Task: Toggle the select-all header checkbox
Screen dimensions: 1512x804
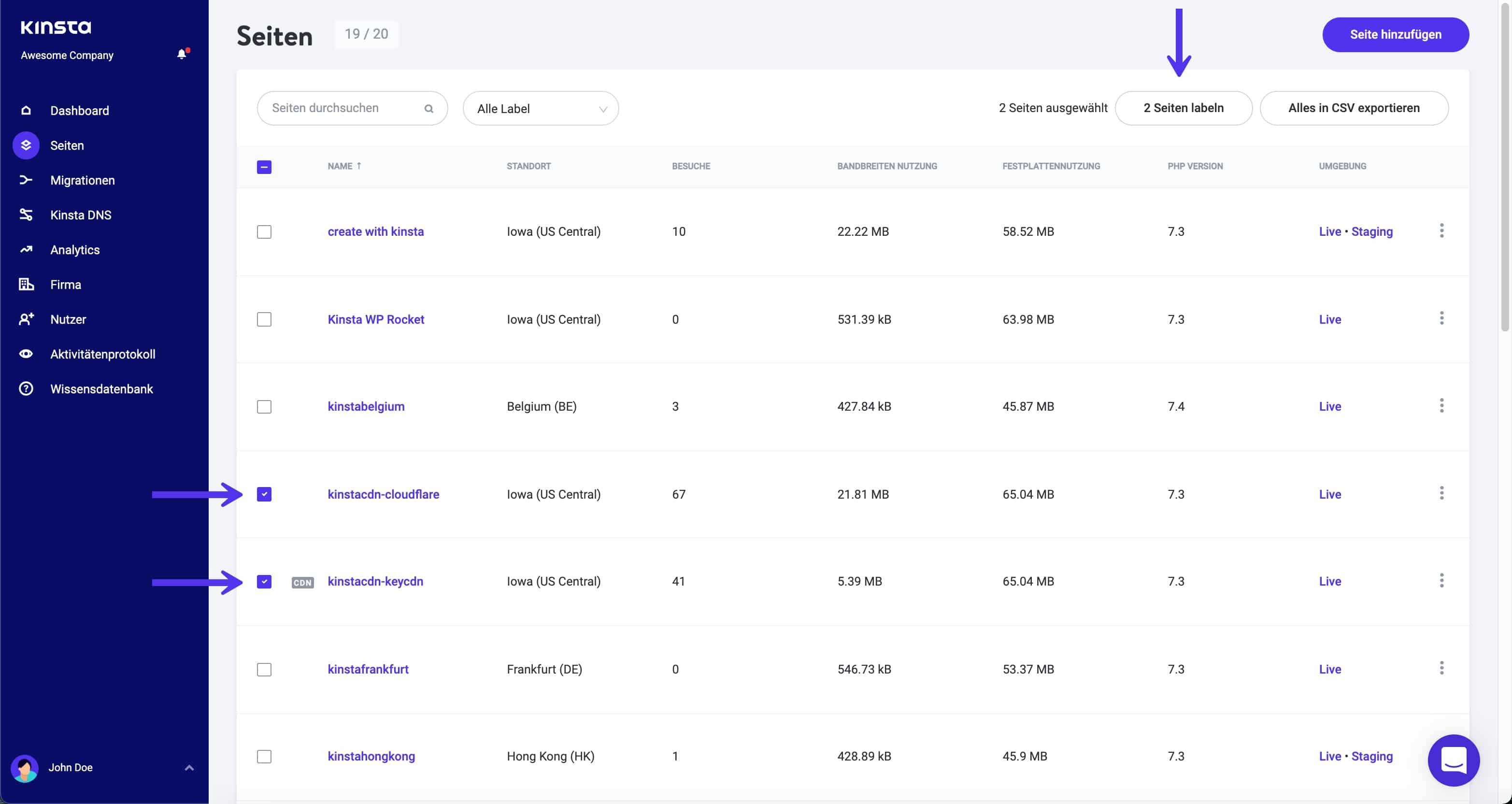Action: pos(264,167)
